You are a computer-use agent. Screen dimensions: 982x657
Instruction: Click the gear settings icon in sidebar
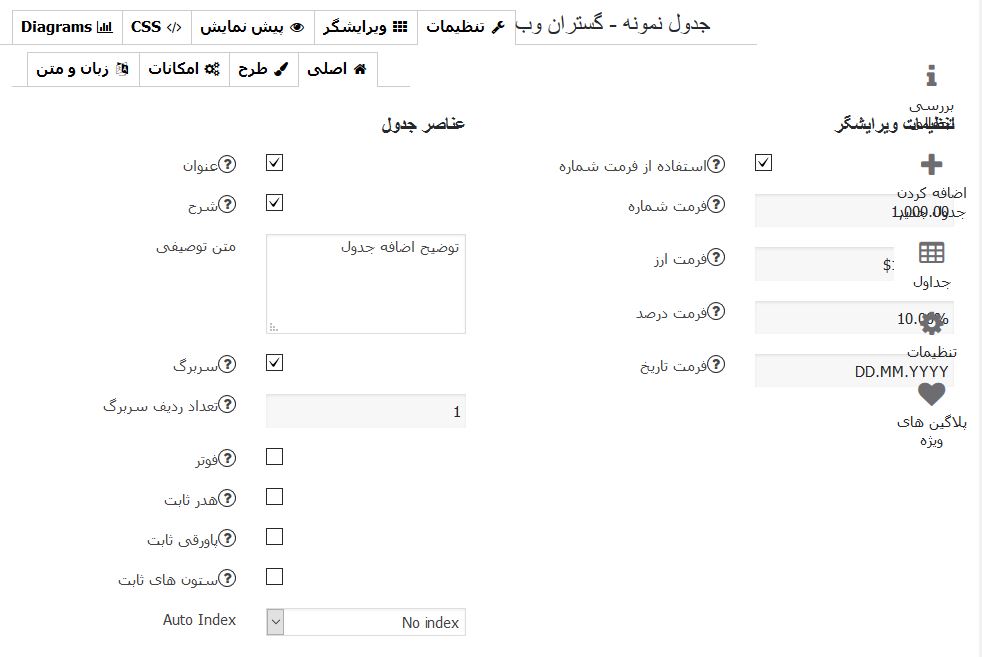point(932,323)
